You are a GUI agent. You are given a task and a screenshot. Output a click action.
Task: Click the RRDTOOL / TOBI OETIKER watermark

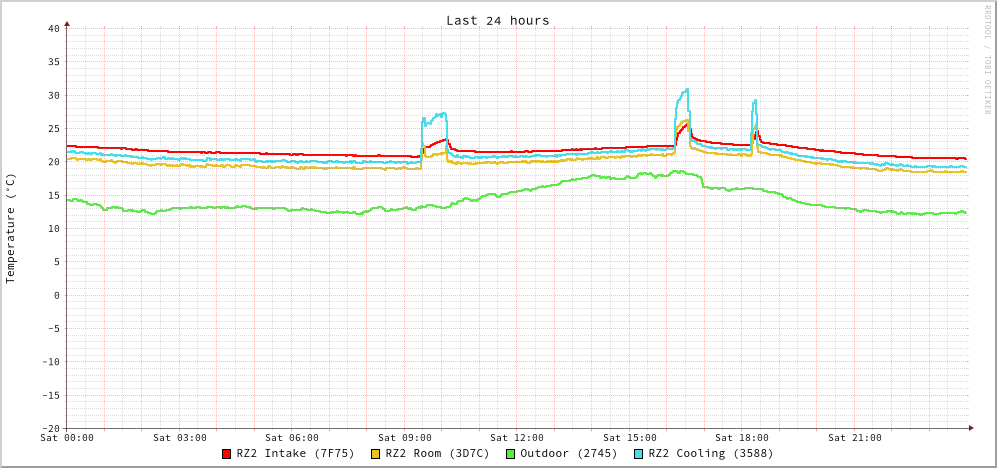pos(987,58)
